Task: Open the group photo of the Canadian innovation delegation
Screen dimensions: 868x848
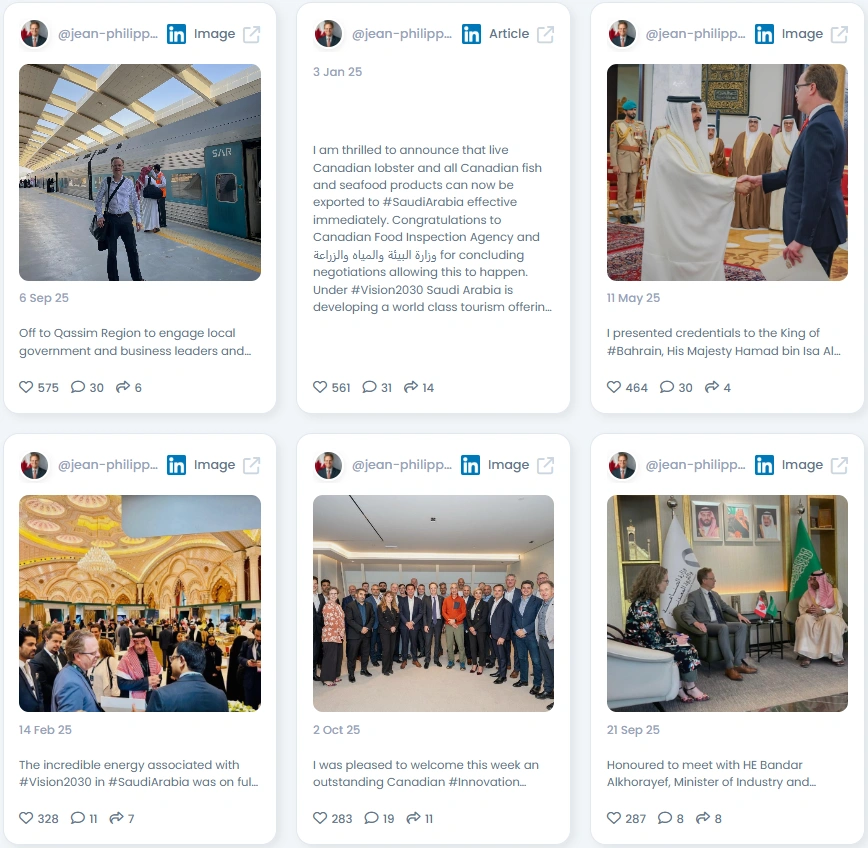Action: tap(433, 603)
